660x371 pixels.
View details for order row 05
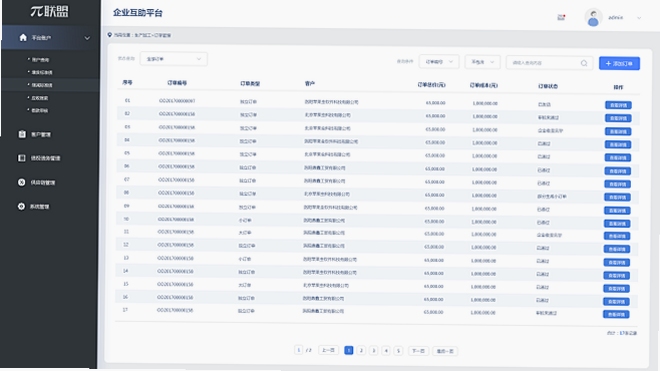(x=618, y=158)
